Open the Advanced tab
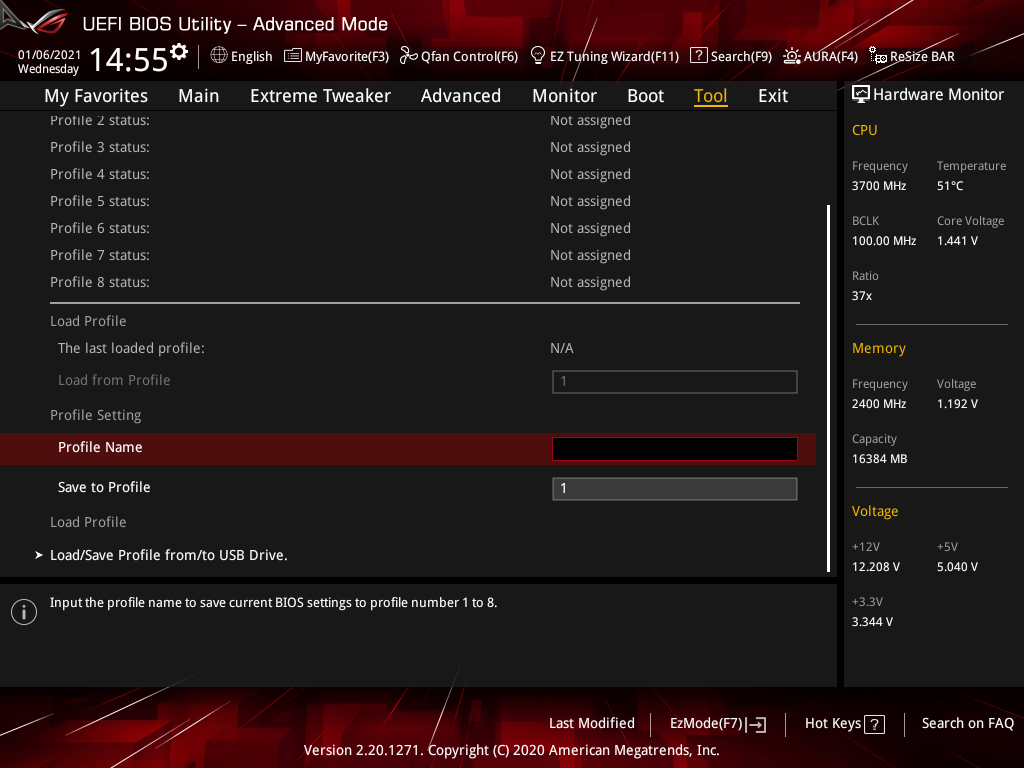 click(x=460, y=96)
